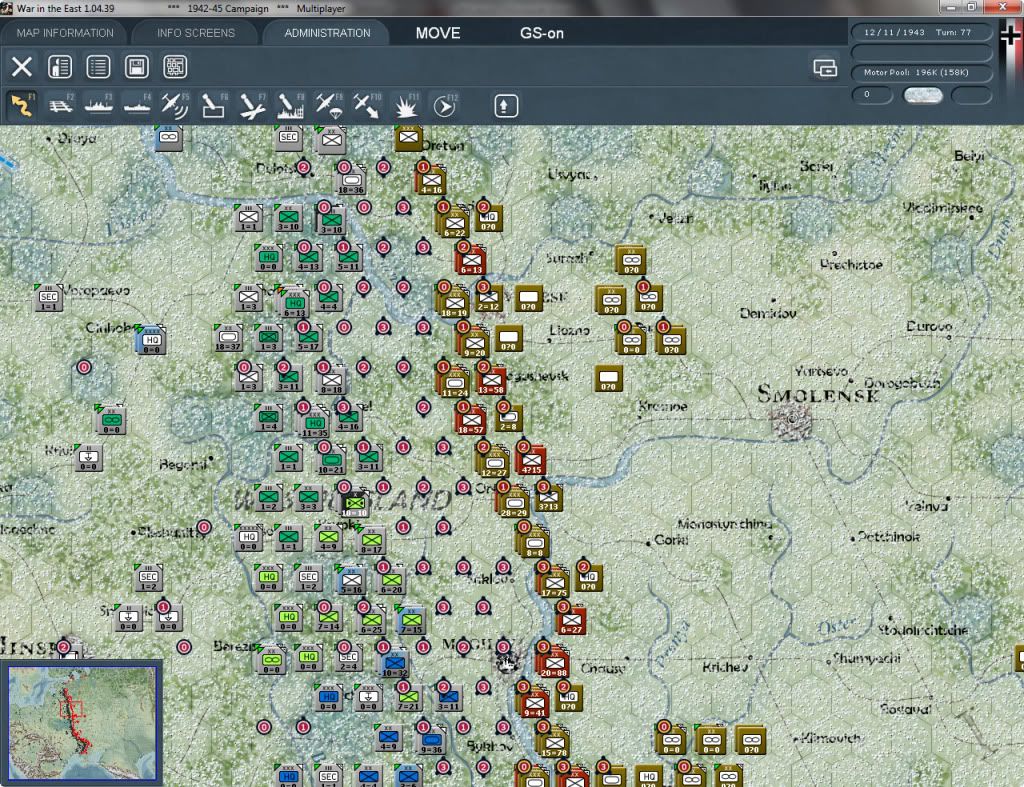
Task: Select Soviet unit counter 11=24
Action: click(455, 383)
